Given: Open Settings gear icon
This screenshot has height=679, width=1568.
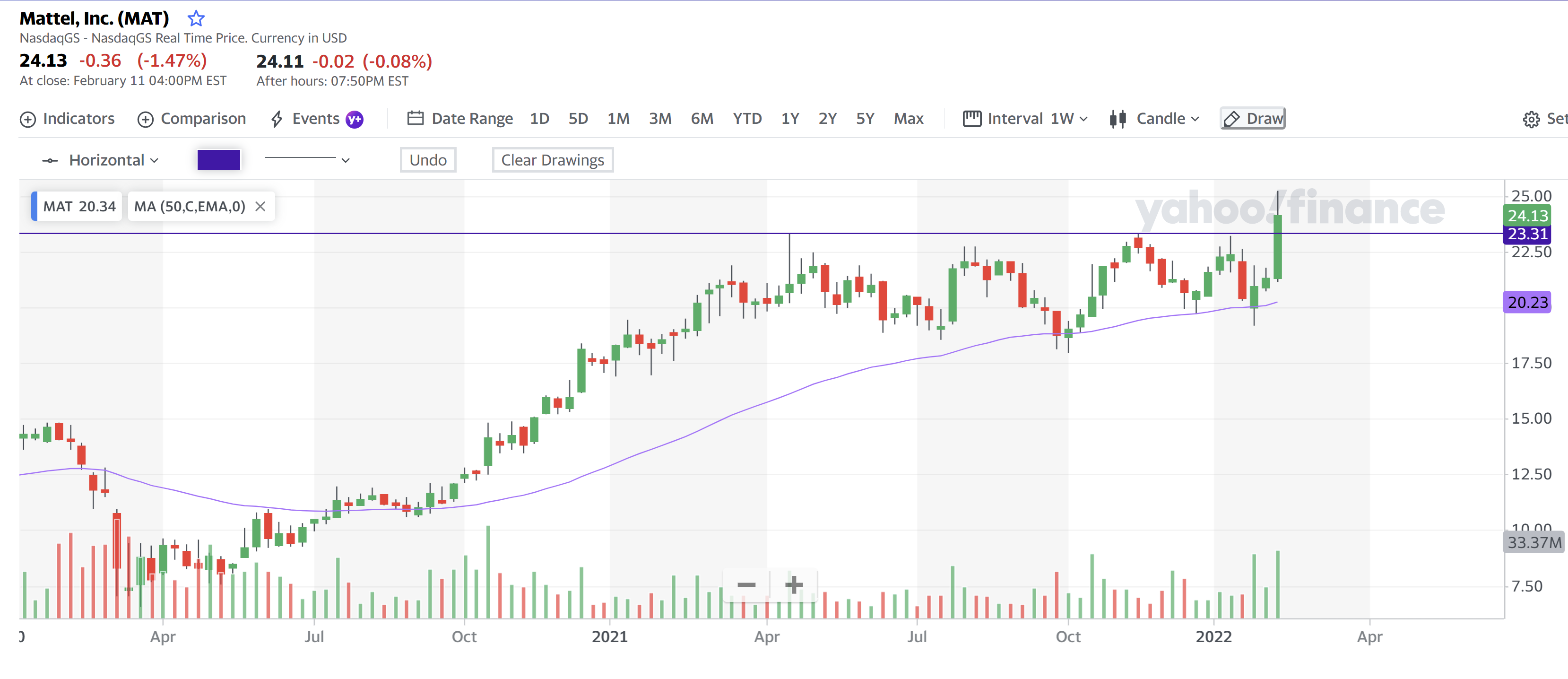Looking at the screenshot, I should click(x=1532, y=119).
